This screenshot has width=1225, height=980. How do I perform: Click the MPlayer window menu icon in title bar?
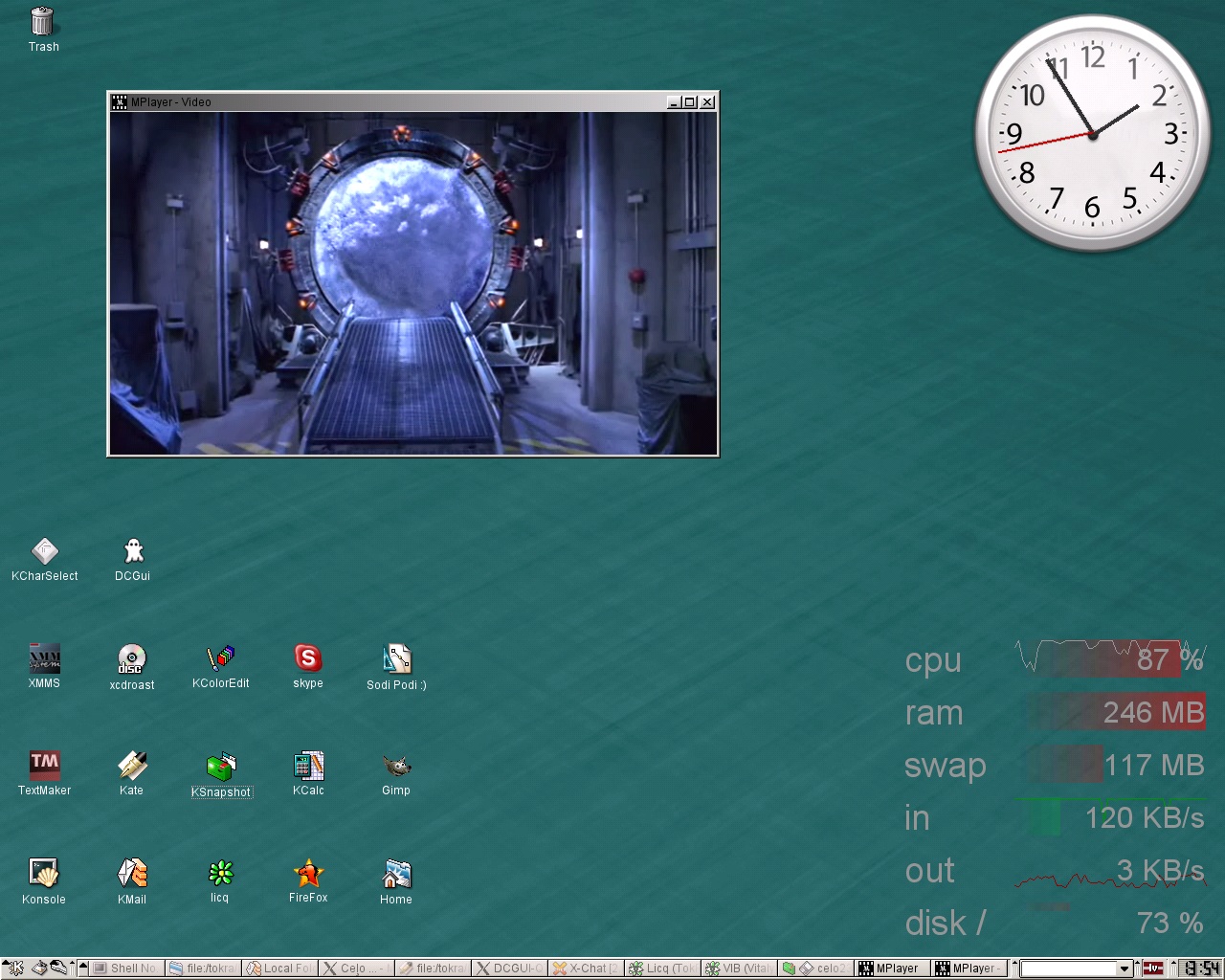pos(120,101)
